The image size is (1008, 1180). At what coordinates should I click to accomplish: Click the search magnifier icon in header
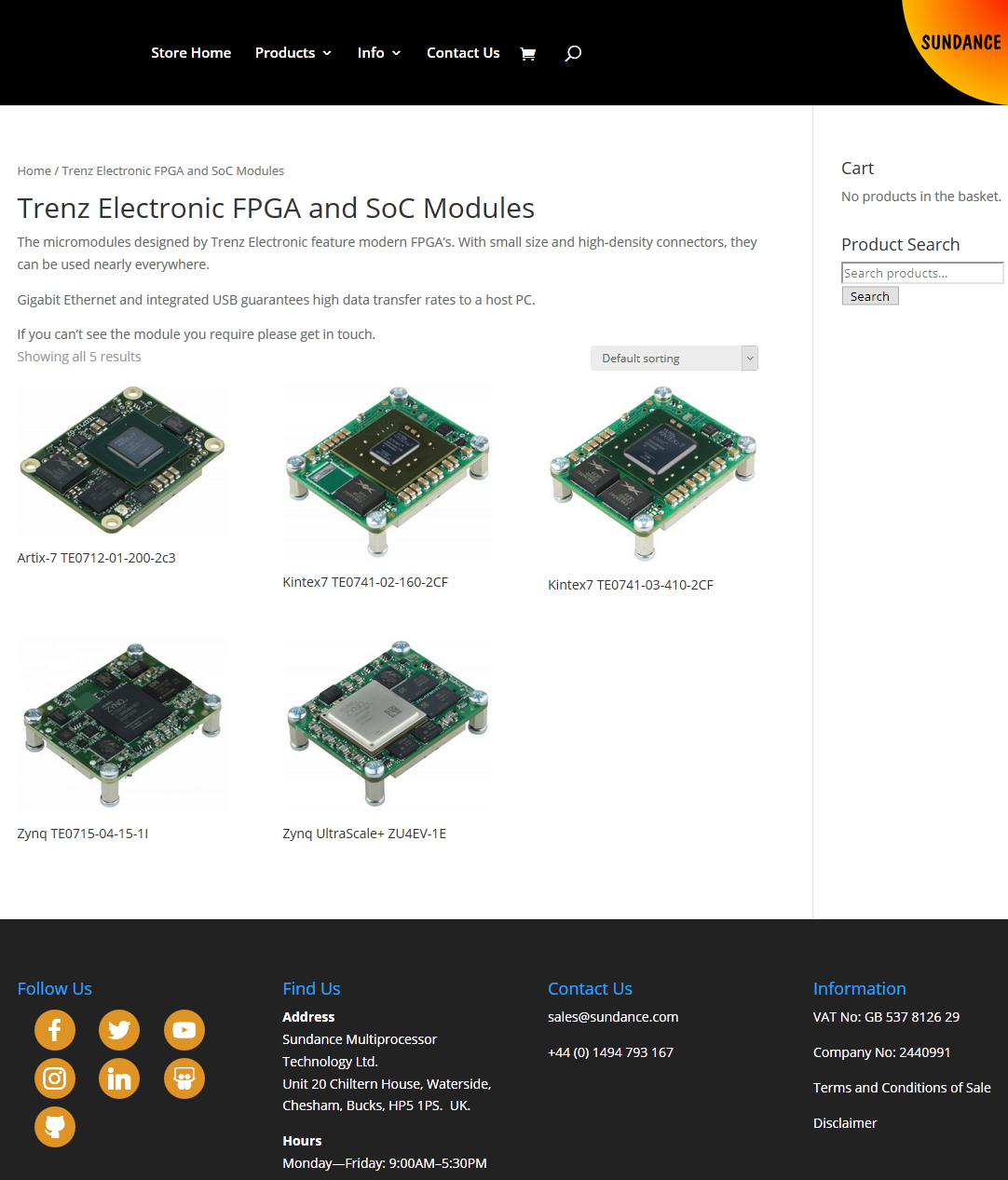click(x=573, y=53)
